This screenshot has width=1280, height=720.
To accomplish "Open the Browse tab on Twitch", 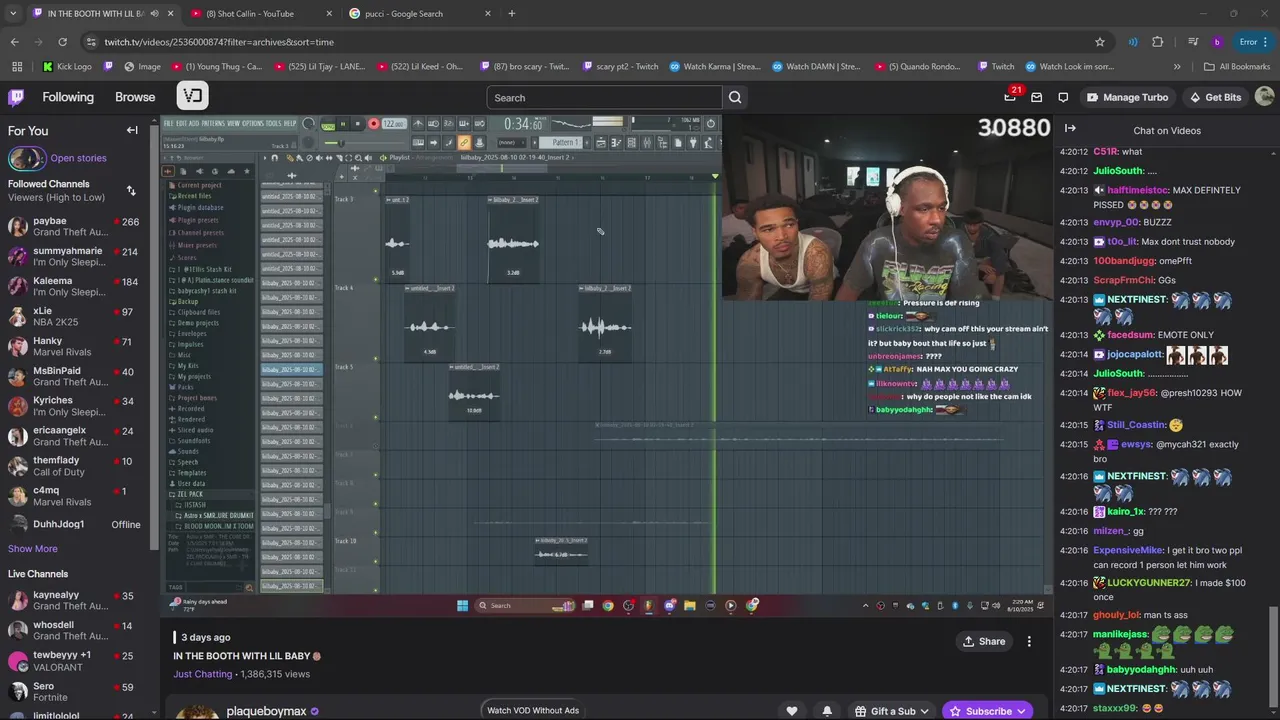I will click(x=135, y=97).
